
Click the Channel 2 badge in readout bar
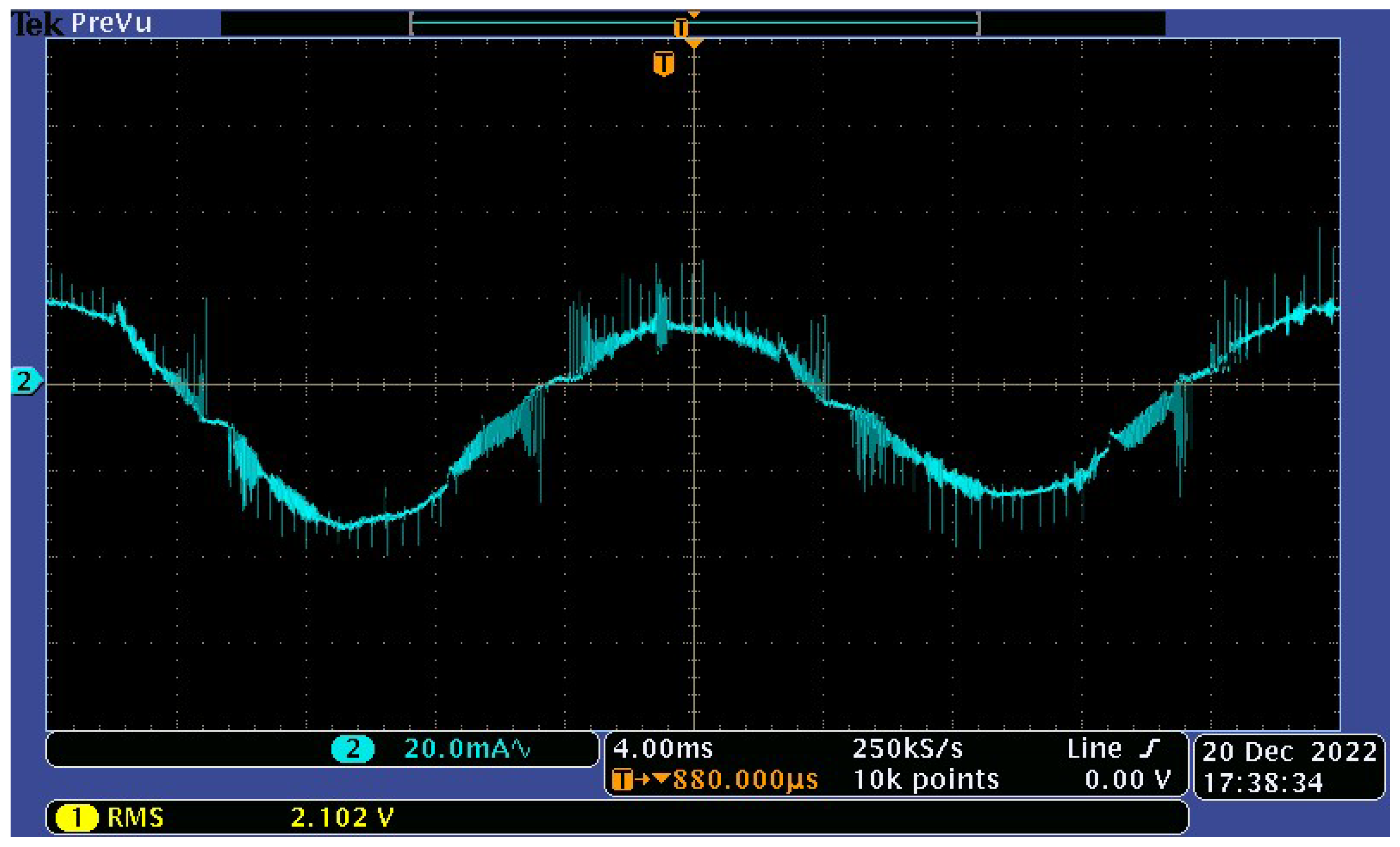coord(353,748)
